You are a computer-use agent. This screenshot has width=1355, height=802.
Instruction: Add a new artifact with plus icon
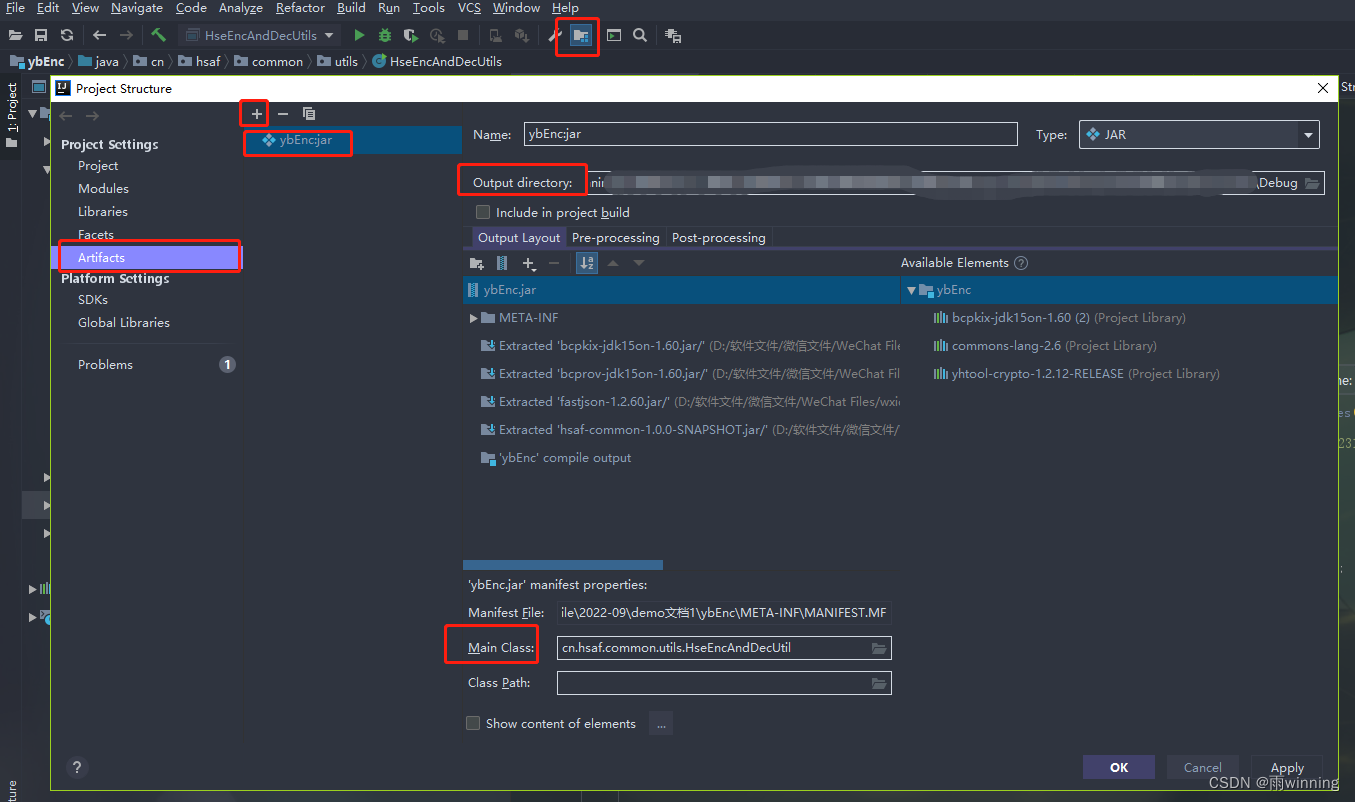pos(257,114)
